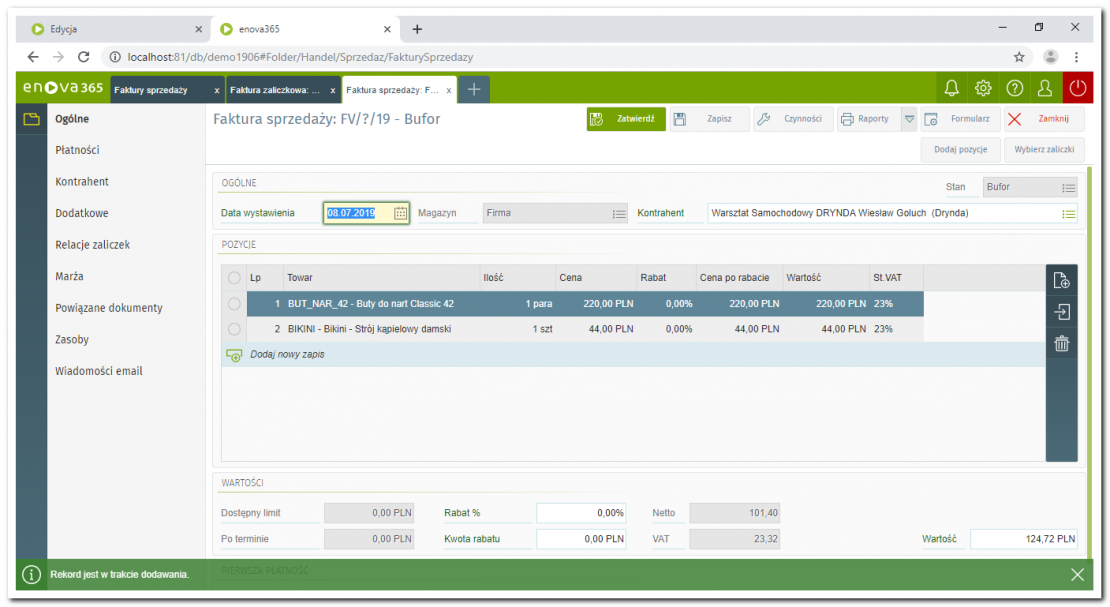
Task: Click the Rabat % input field
Action: click(581, 513)
